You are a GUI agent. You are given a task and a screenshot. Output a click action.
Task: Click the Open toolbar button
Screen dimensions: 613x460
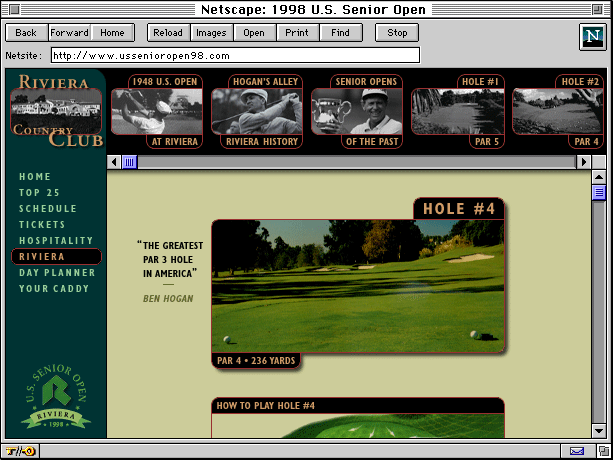tap(255, 32)
